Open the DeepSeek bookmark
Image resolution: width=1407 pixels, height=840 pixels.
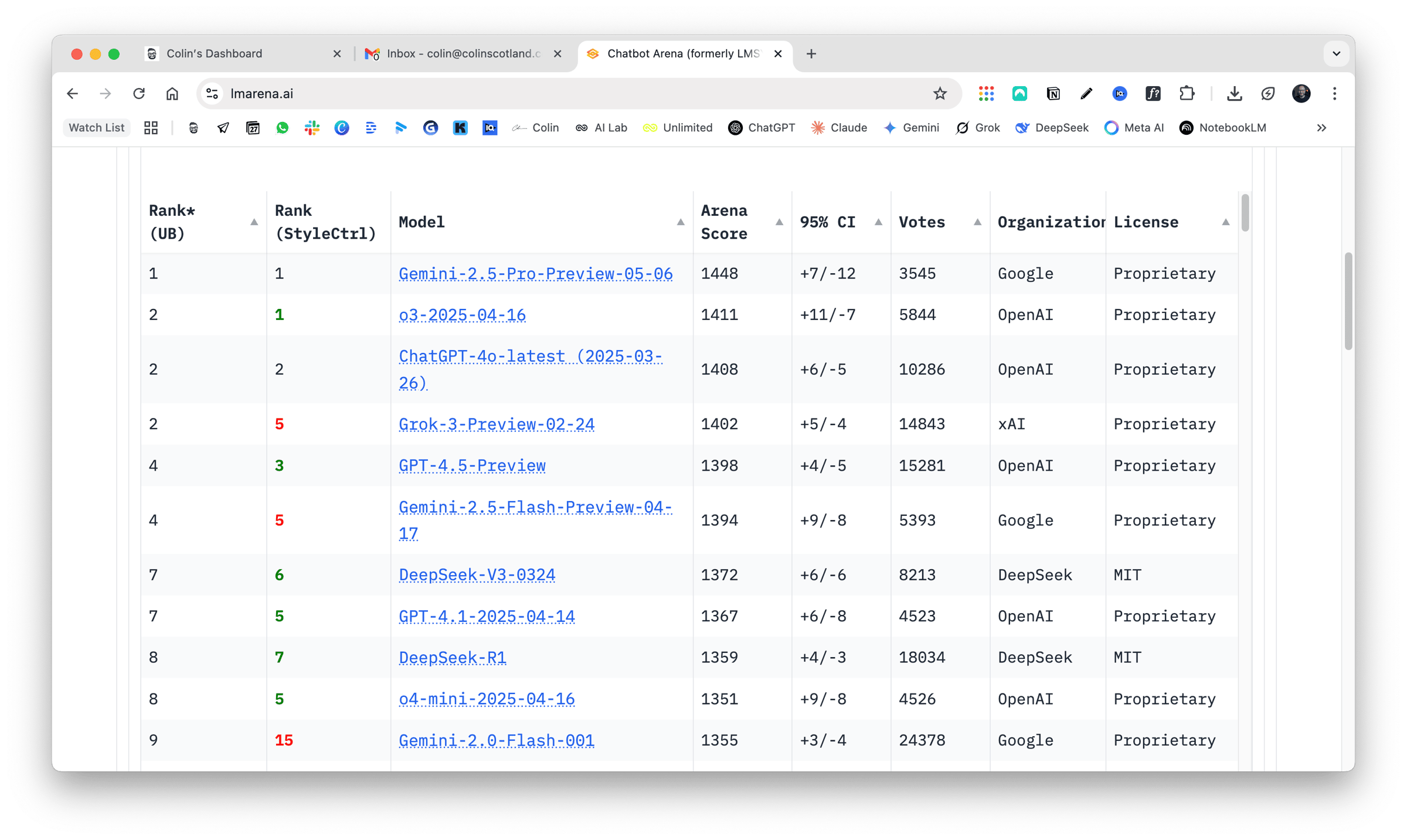point(1052,128)
